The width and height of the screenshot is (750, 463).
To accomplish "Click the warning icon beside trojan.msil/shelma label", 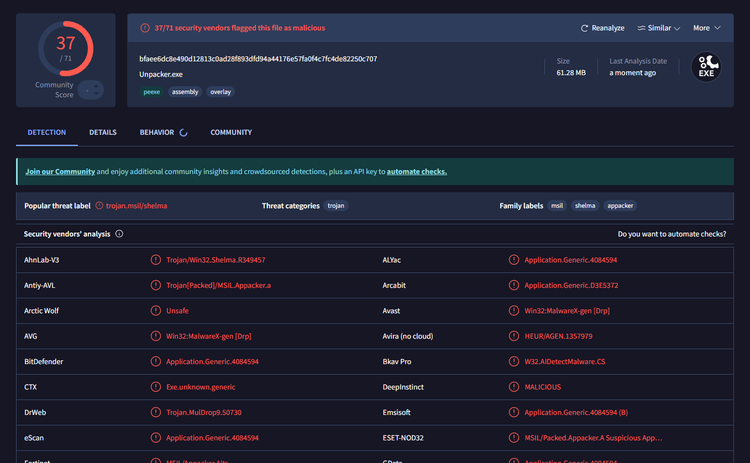I will (x=99, y=206).
